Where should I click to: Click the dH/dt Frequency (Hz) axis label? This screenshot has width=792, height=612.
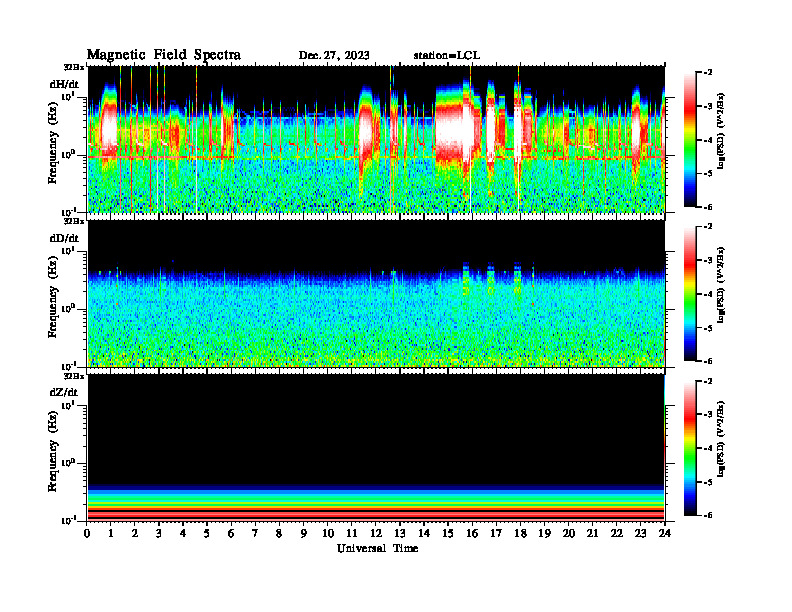(x=53, y=145)
